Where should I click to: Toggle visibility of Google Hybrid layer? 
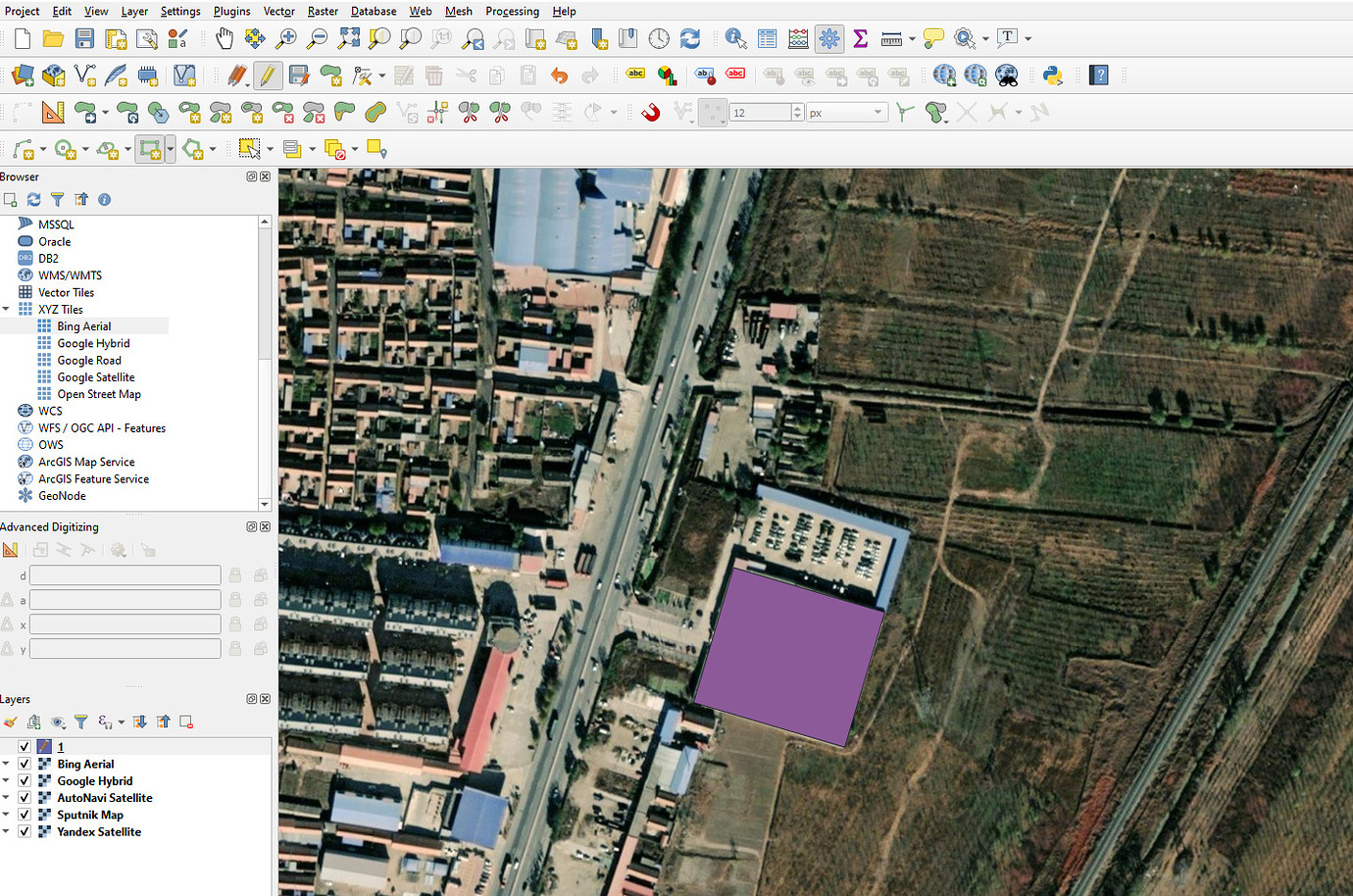25,780
